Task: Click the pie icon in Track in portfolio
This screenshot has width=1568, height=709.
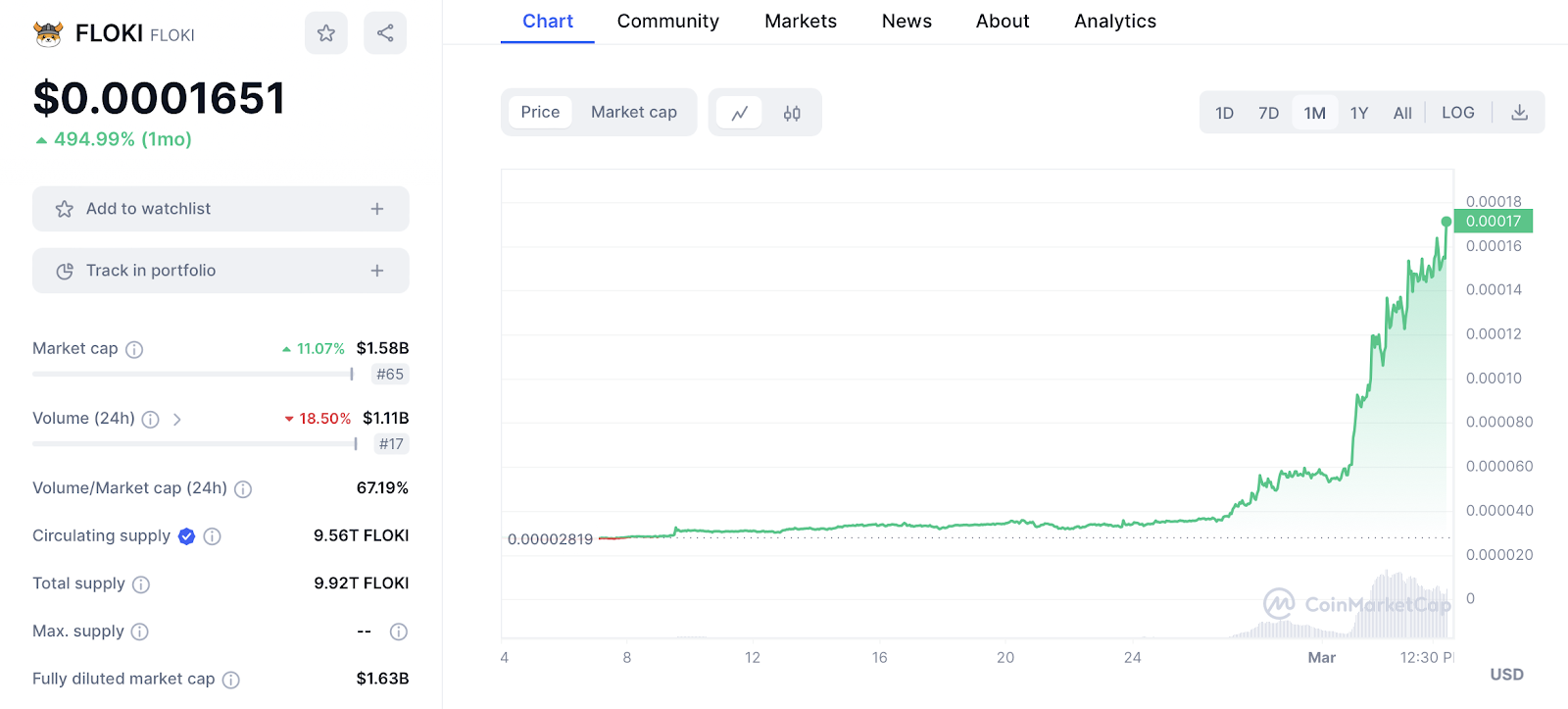Action: [x=65, y=271]
